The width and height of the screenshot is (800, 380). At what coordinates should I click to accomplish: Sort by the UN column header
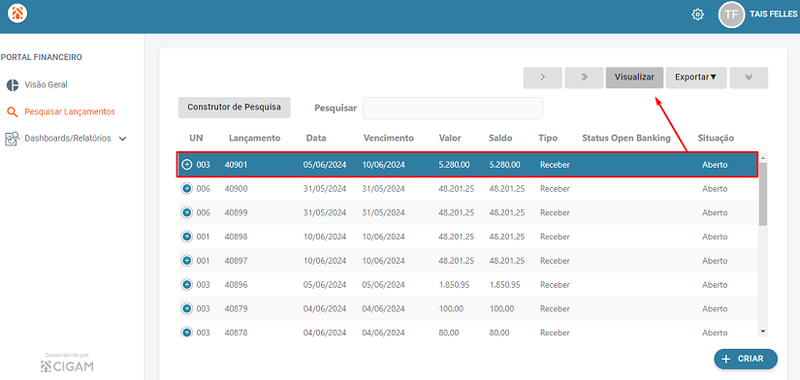[196, 138]
